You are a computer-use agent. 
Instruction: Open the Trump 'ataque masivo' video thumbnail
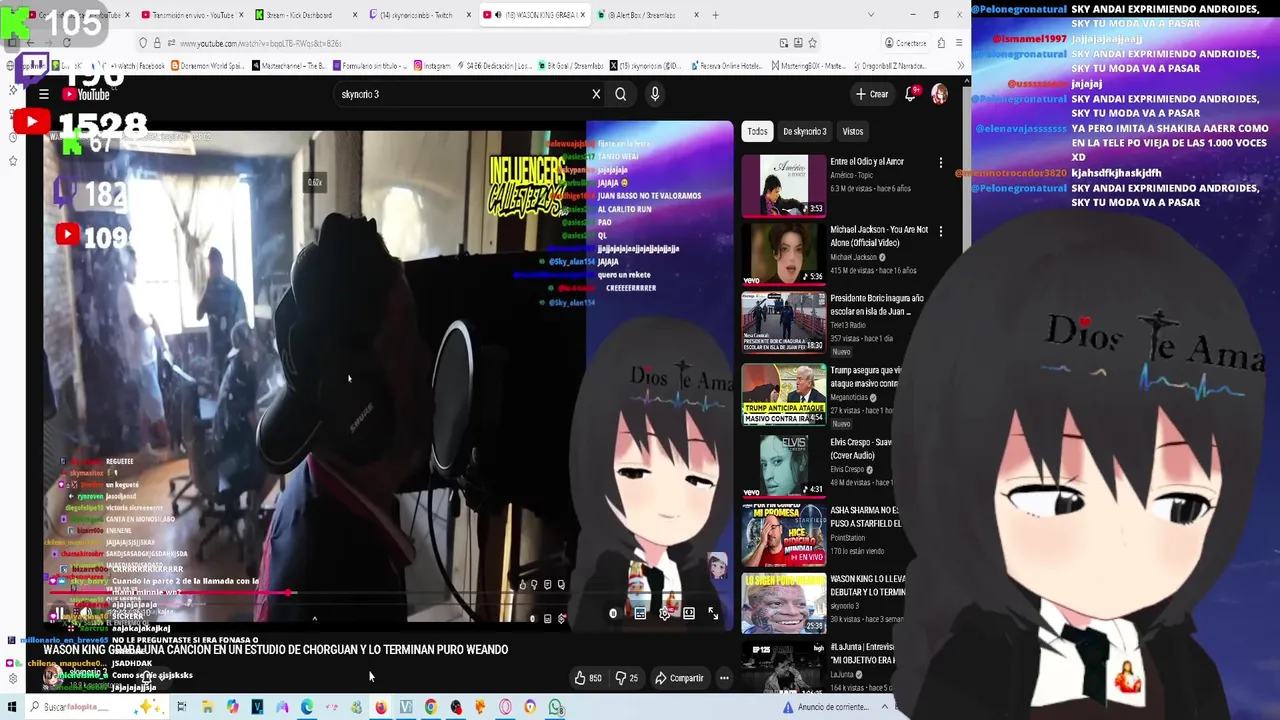tap(784, 394)
